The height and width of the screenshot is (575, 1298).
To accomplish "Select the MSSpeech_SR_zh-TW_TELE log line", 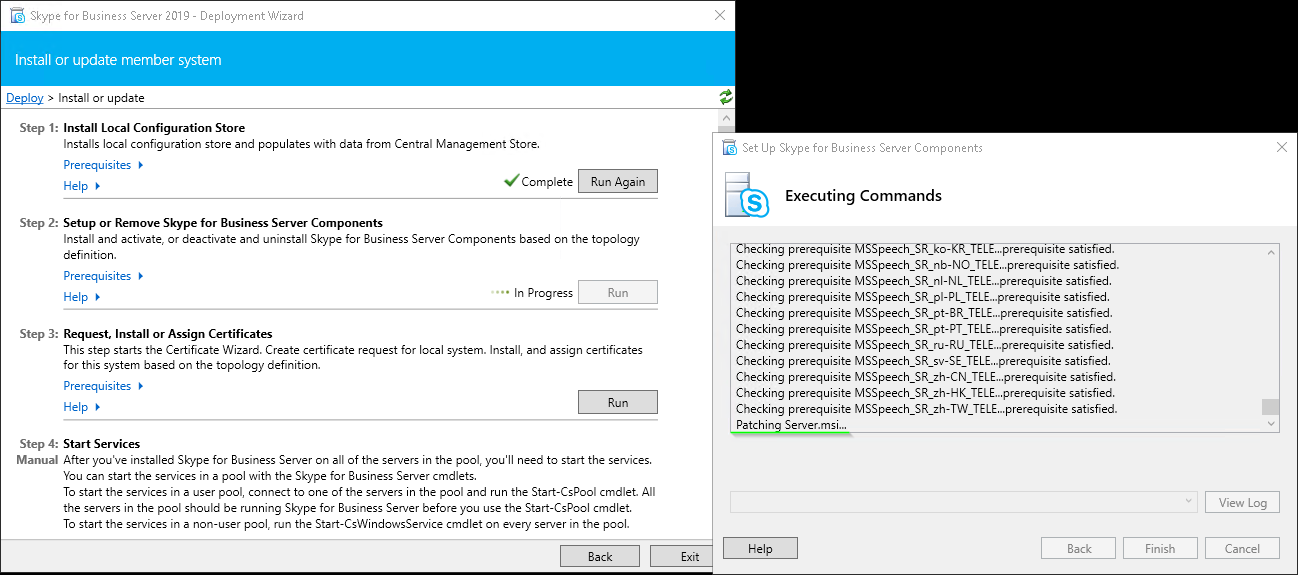I will pyautogui.click(x=926, y=409).
